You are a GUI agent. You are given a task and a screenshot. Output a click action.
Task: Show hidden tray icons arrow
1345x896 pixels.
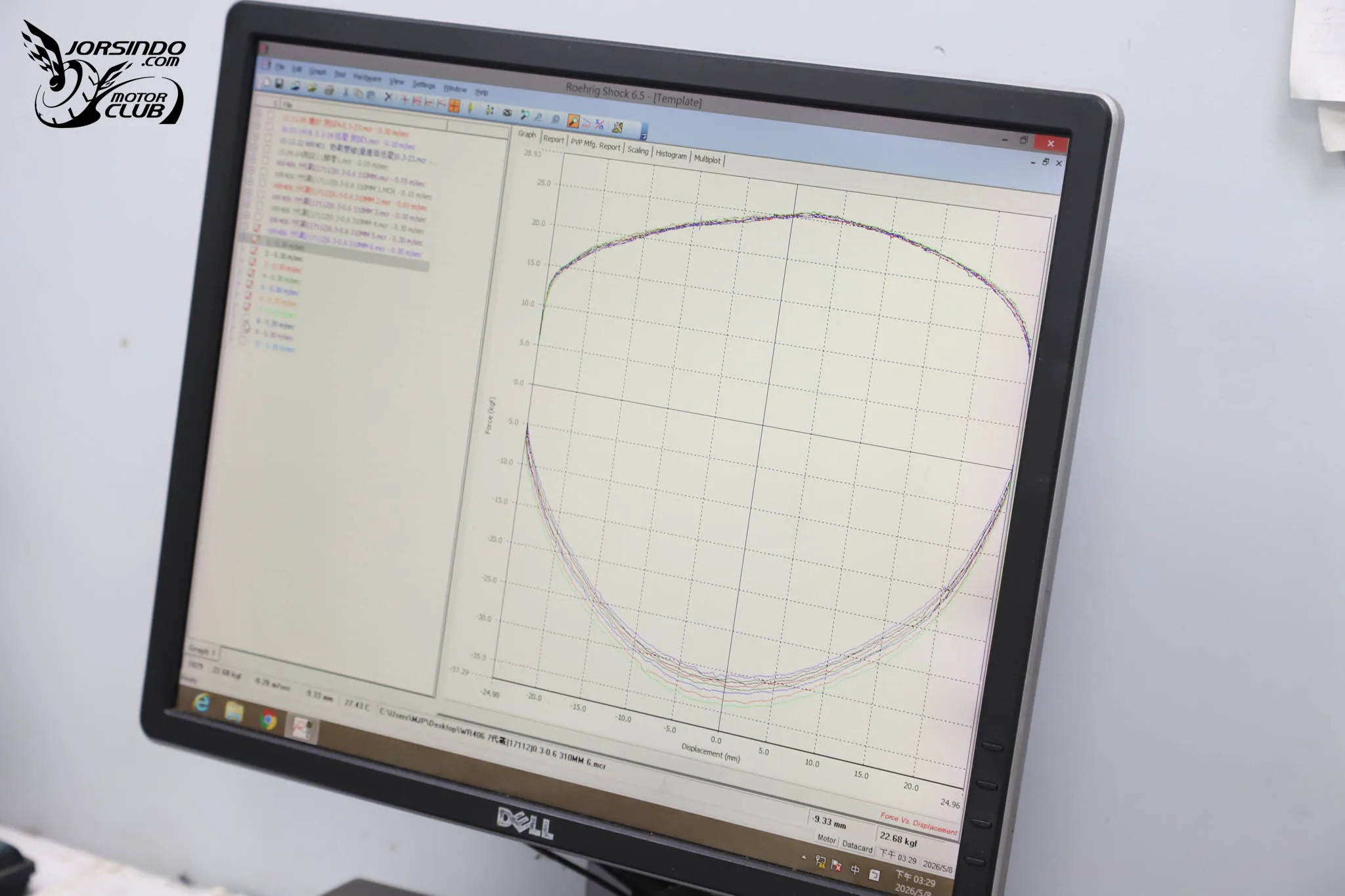(804, 857)
